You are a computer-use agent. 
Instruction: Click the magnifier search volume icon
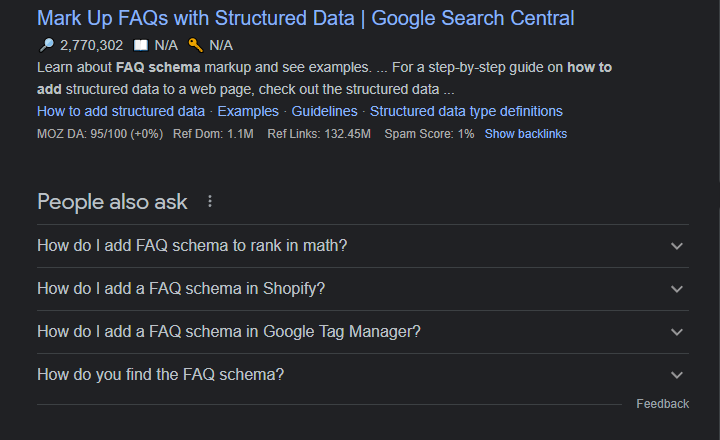(x=46, y=45)
